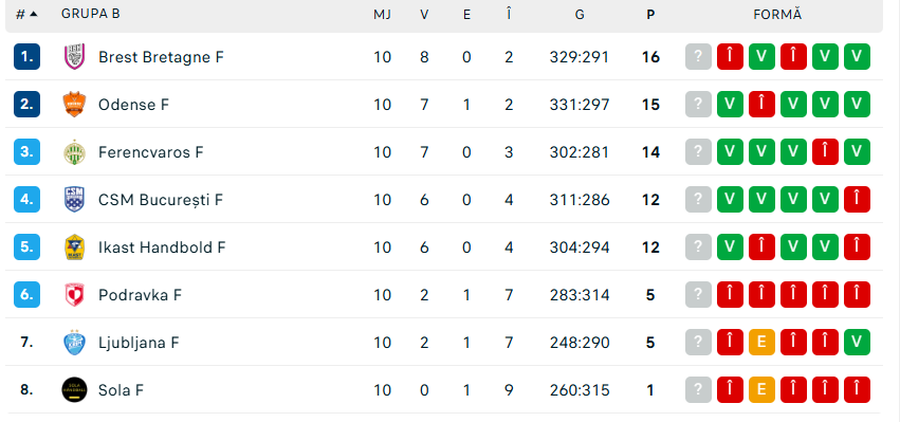Click the CSM București F team logo
The image size is (900, 422).
[x=74, y=200]
